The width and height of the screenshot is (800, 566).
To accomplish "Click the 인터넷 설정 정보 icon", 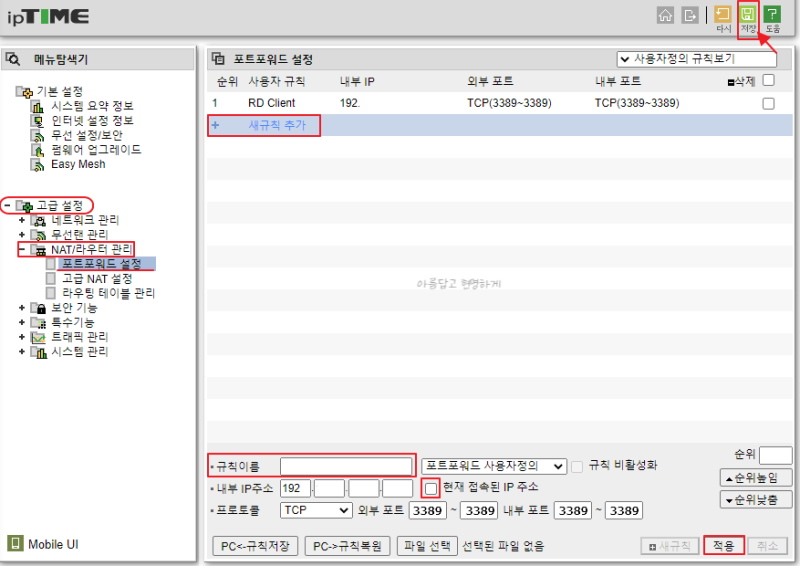I will (38, 121).
